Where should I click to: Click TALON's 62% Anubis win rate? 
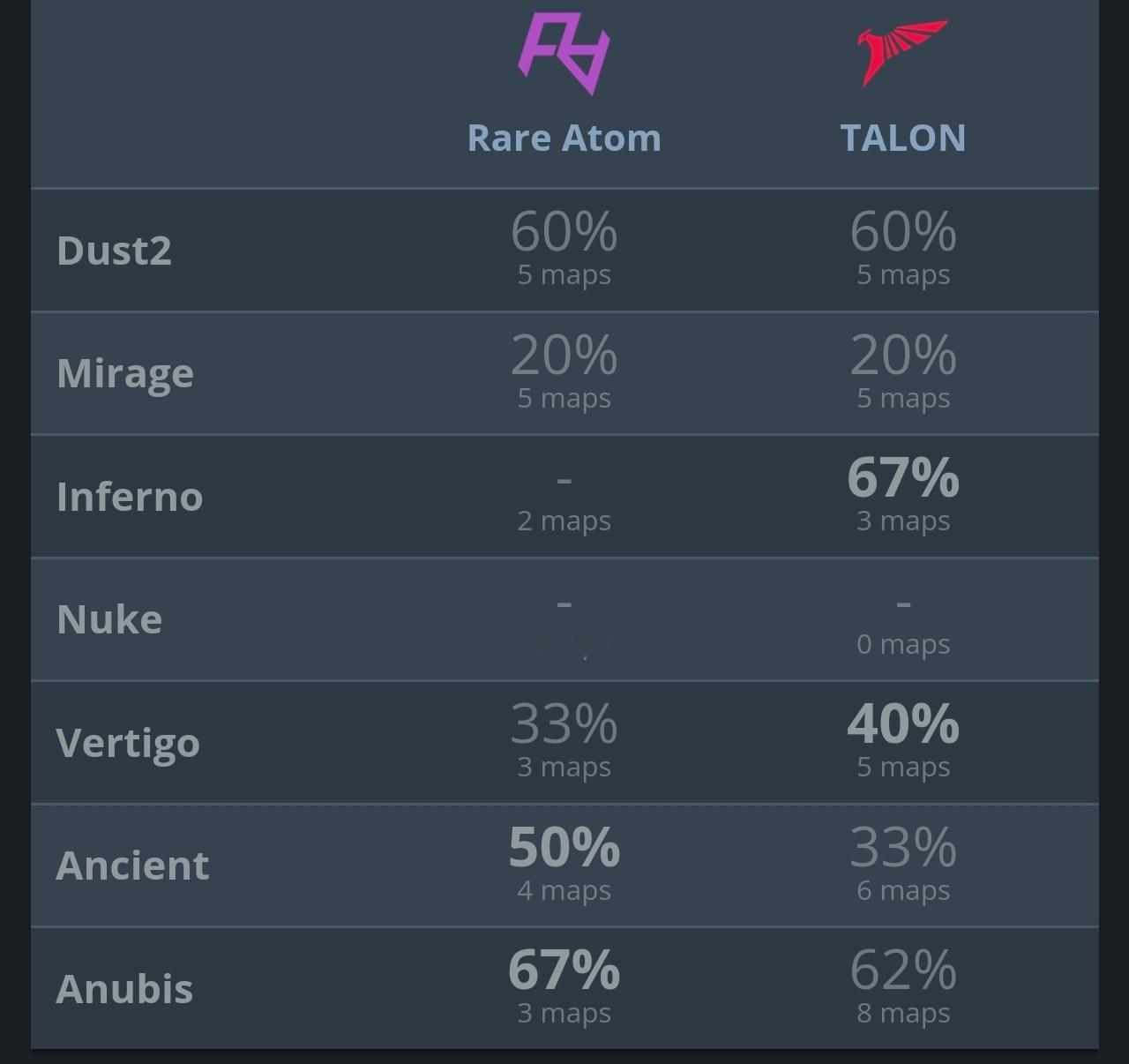tap(902, 970)
